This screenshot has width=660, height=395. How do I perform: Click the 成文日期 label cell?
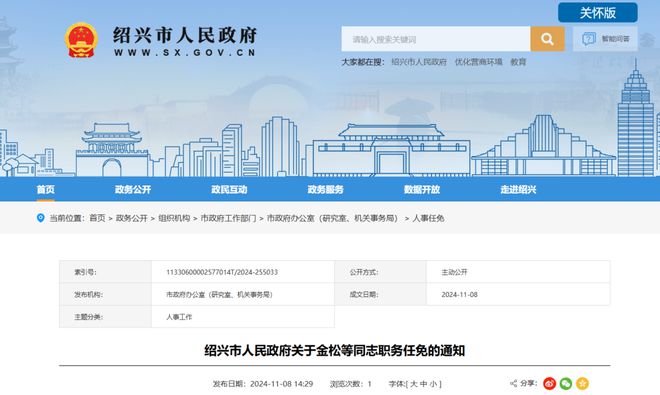click(381, 294)
